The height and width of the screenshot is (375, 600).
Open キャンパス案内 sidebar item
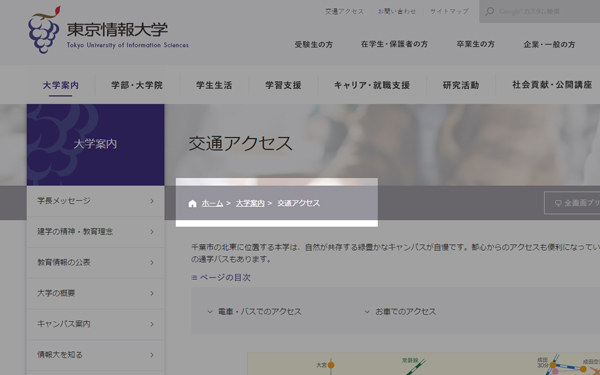tap(96, 324)
